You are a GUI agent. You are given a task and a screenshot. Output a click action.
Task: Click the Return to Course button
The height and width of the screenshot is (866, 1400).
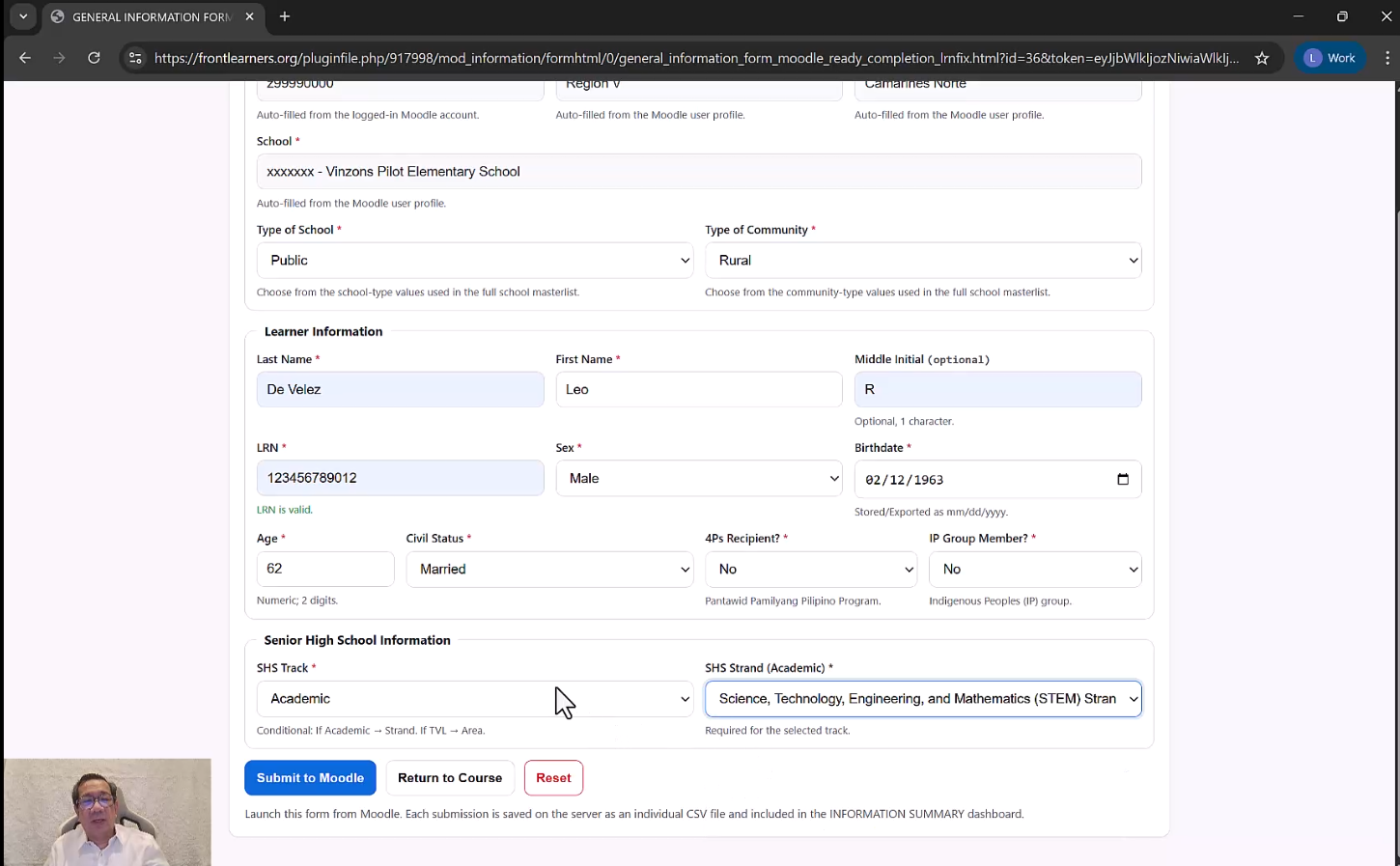tap(450, 778)
